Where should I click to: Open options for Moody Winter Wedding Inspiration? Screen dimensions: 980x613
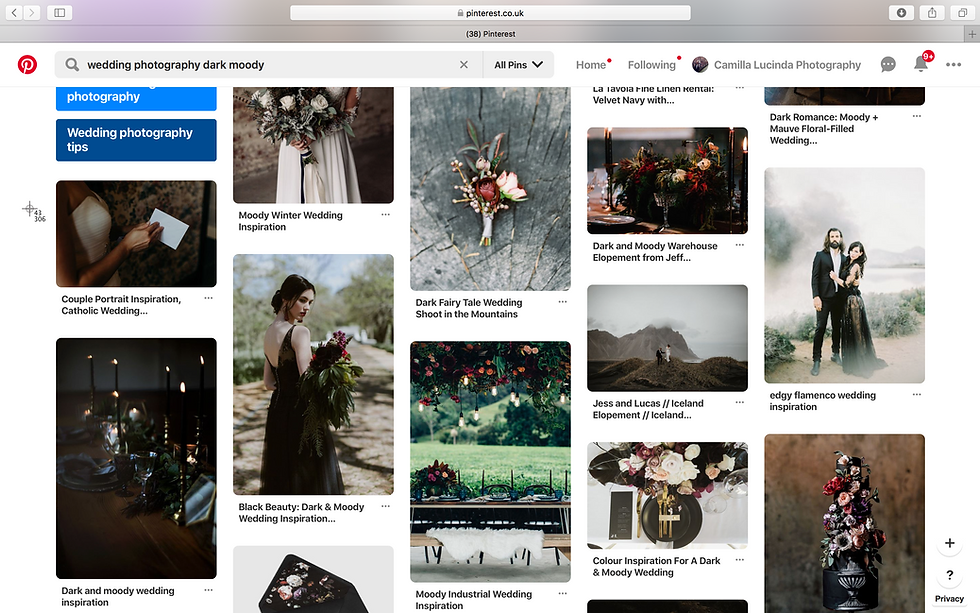coord(386,214)
